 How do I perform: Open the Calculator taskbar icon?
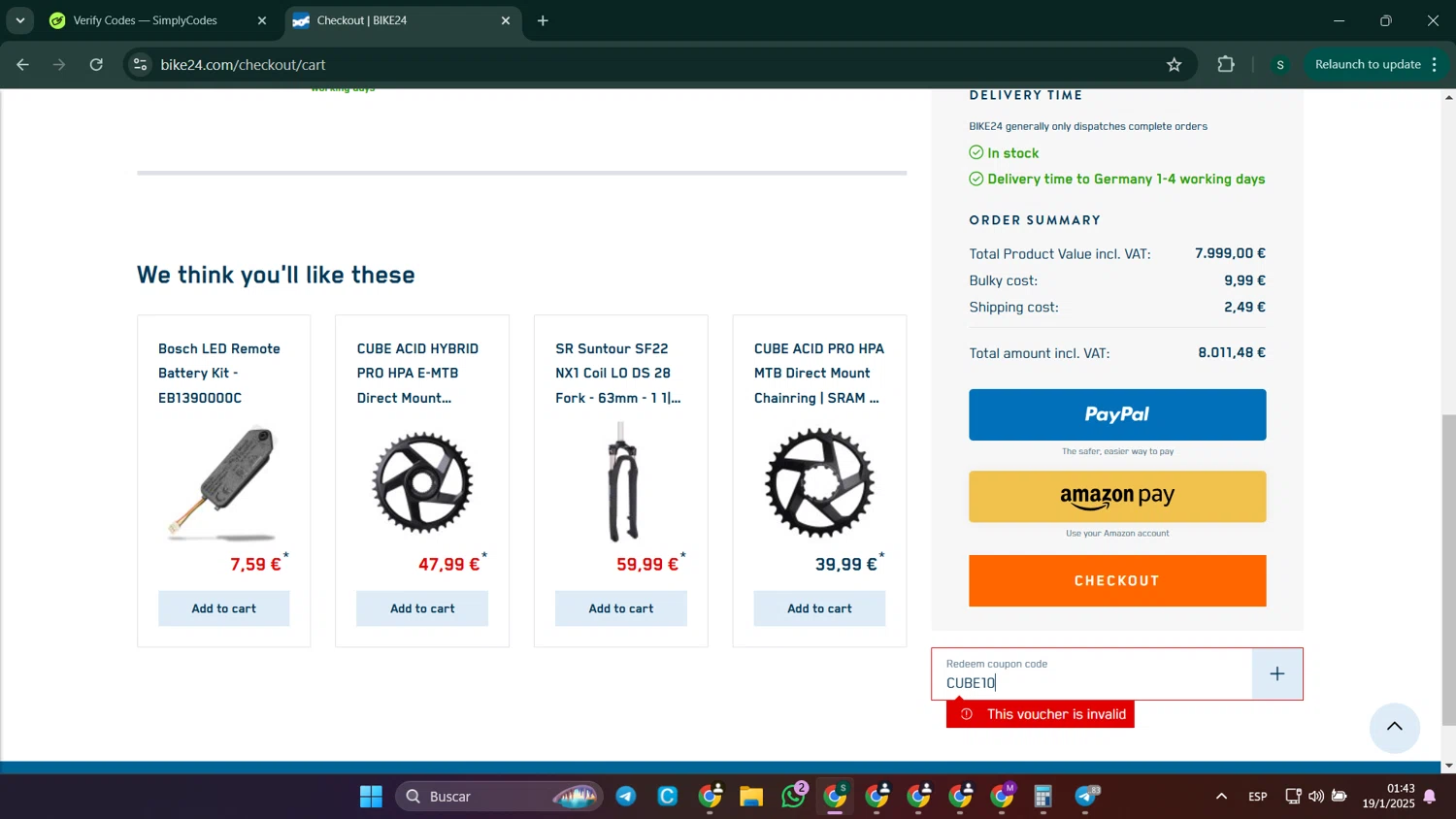(x=1043, y=797)
